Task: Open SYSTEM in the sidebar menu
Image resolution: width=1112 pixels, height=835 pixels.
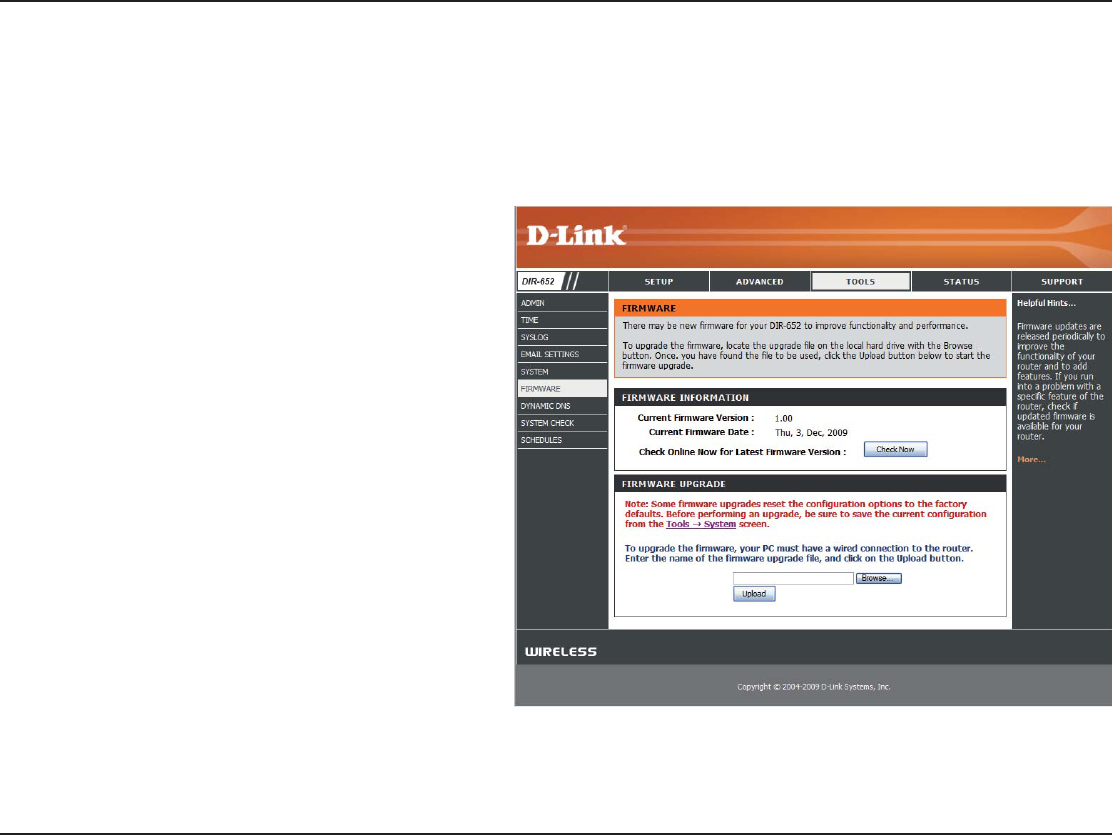Action: coord(562,372)
